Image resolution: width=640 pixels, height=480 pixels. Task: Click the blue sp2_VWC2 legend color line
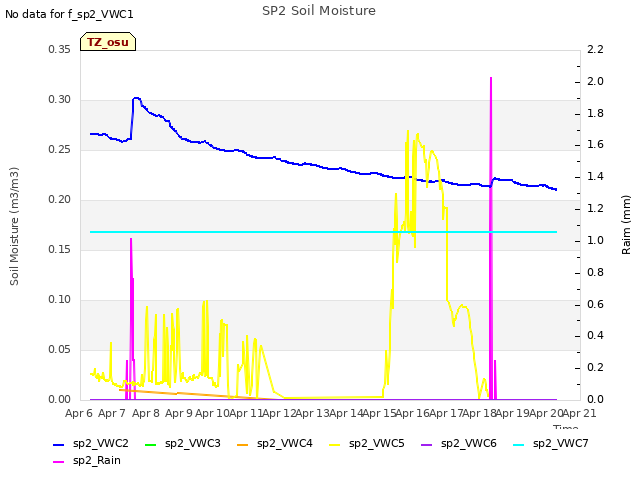pyautogui.click(x=59, y=444)
